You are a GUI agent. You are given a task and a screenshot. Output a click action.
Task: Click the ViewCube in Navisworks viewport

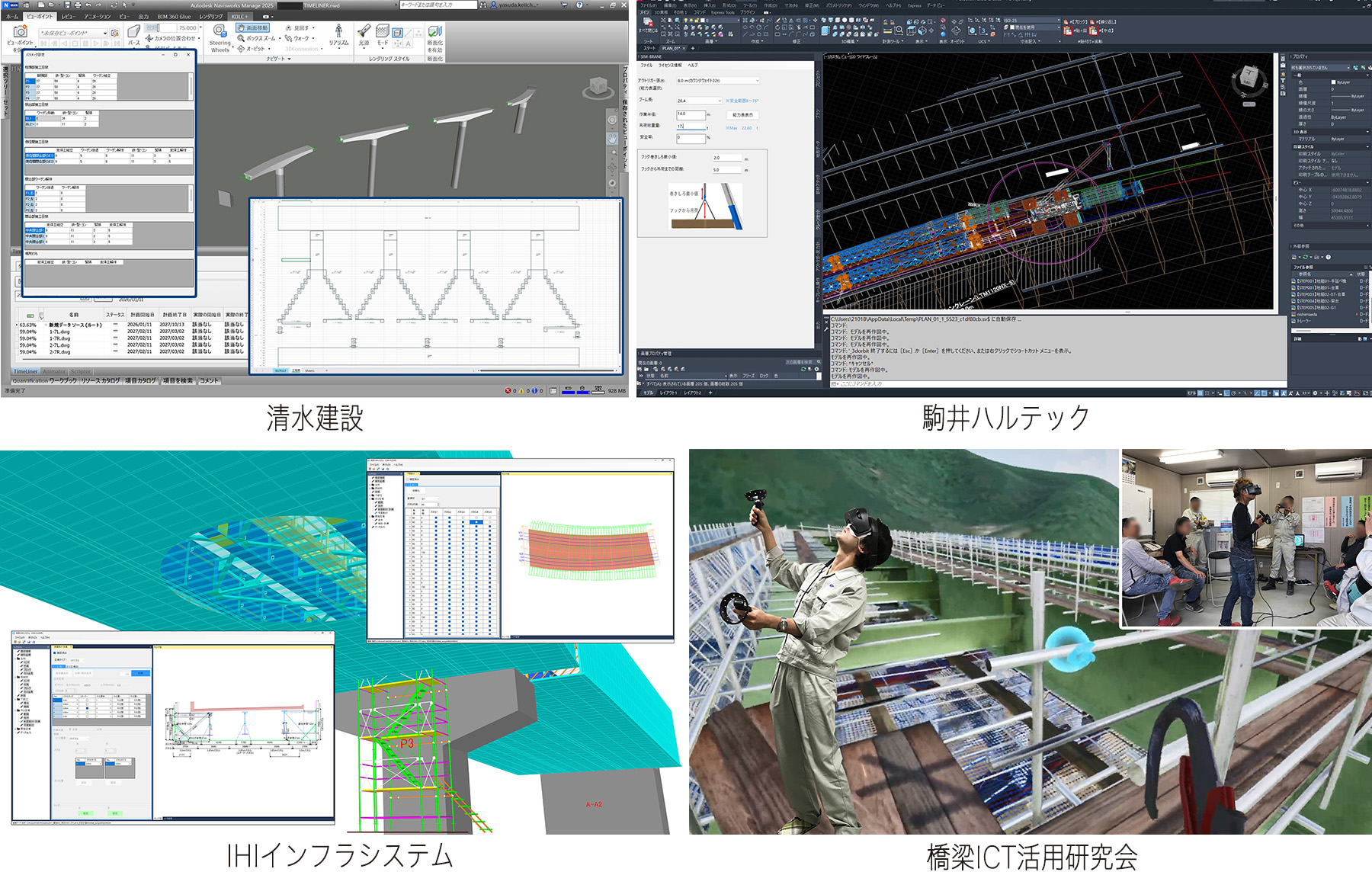tap(598, 87)
